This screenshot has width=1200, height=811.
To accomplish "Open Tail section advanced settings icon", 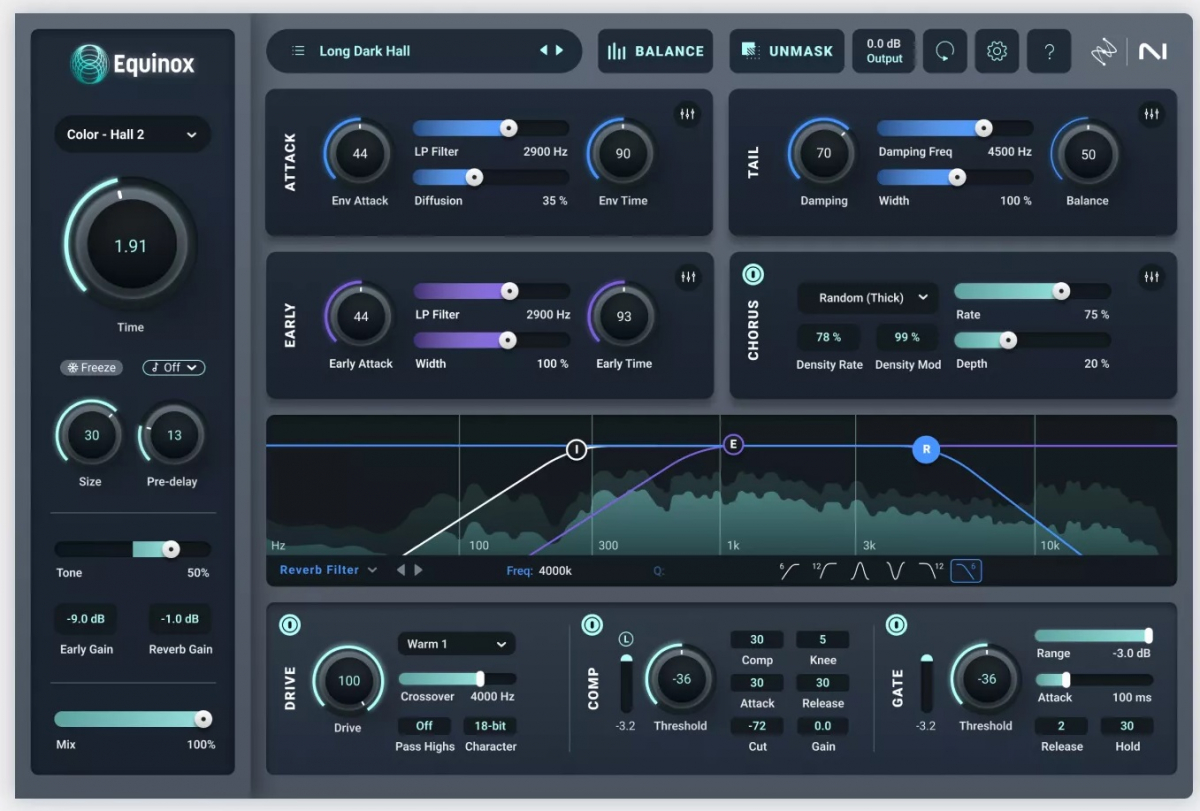I will pyautogui.click(x=1151, y=114).
